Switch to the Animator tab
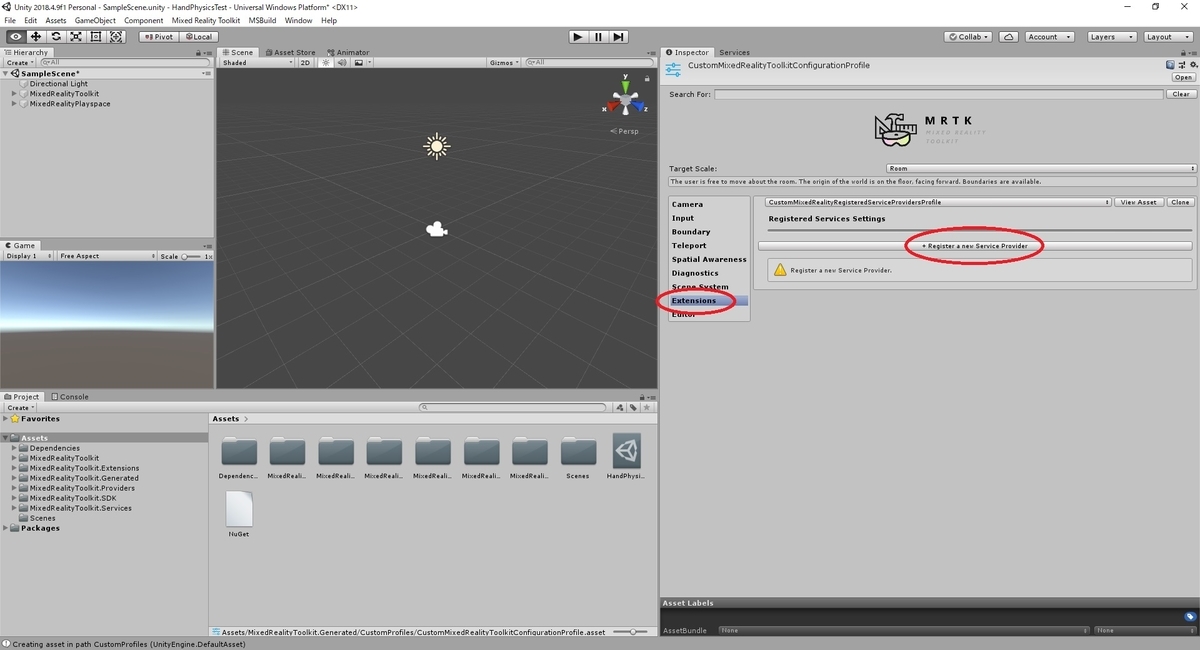This screenshot has width=1200, height=650. (348, 52)
